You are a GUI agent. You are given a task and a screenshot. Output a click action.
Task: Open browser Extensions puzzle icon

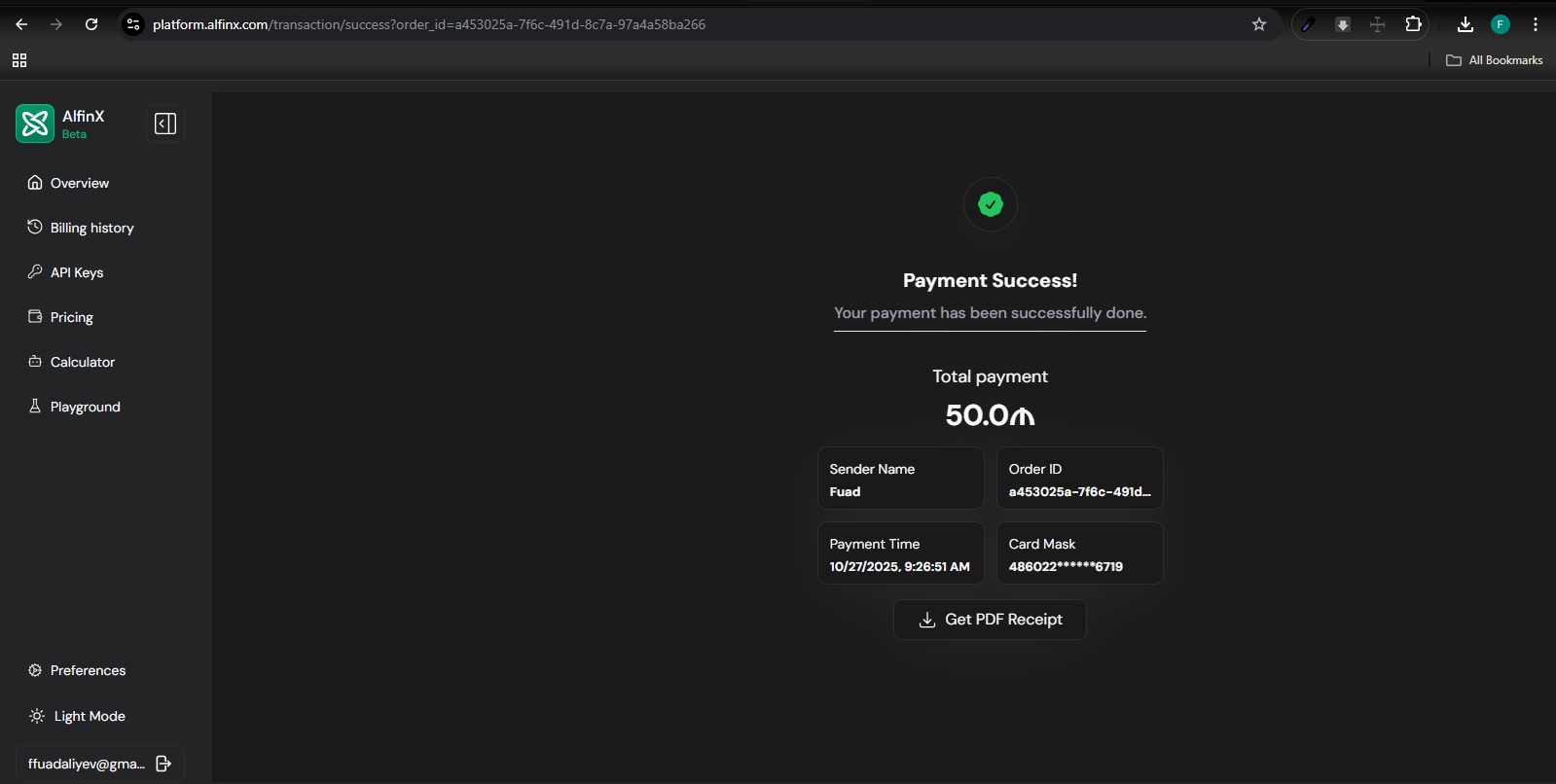coord(1413,24)
